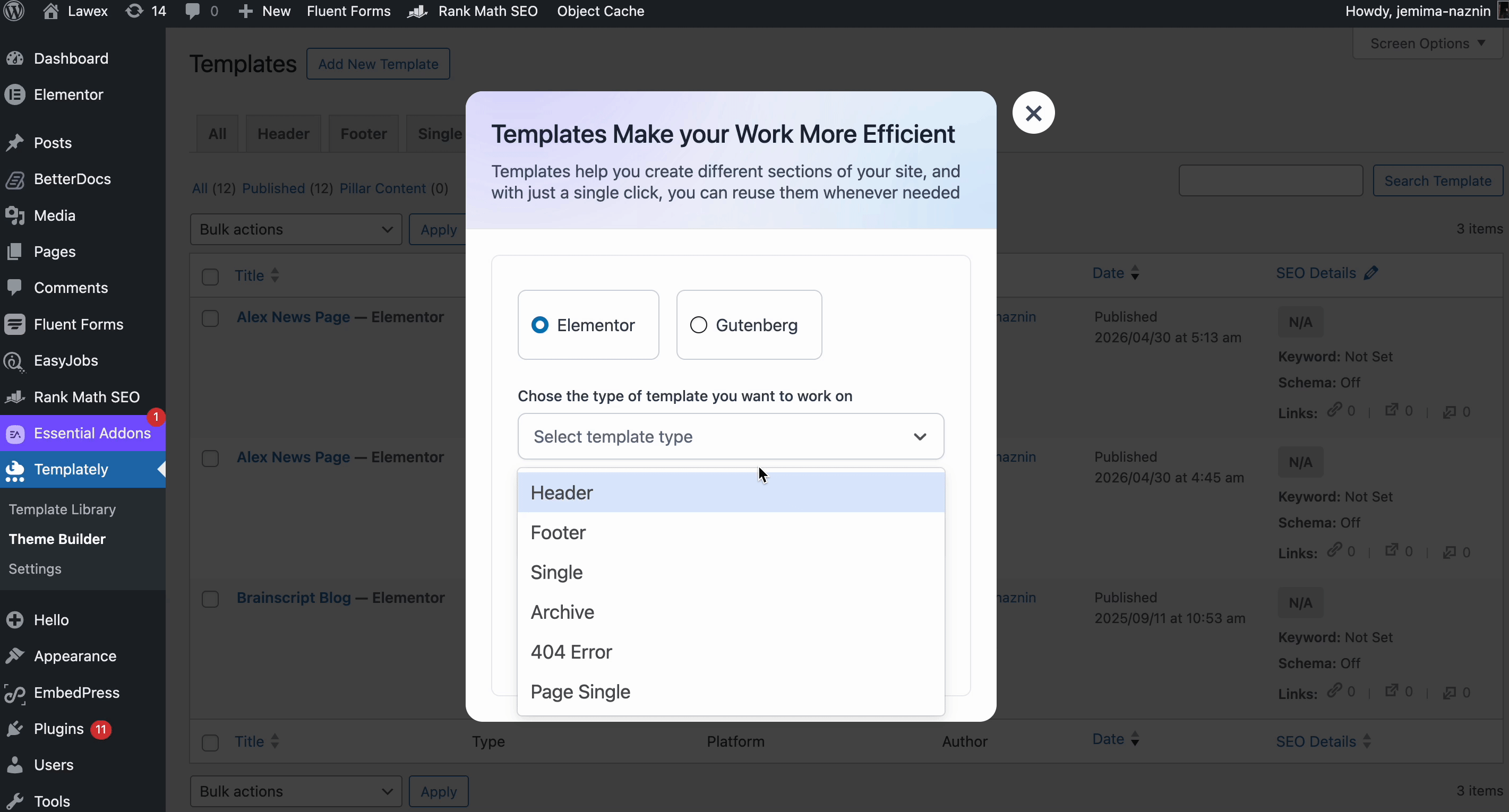Open the comments bubble in admin bar
This screenshot has width=1509, height=812.
point(192,11)
